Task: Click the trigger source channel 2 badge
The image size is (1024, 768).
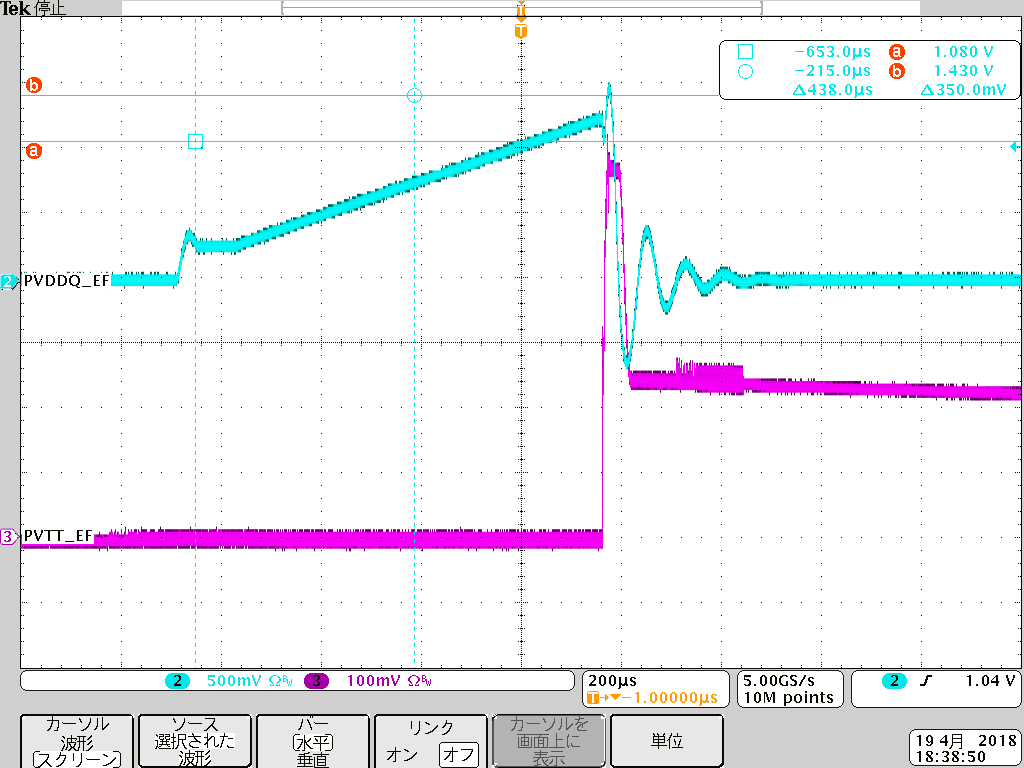Action: click(x=894, y=680)
